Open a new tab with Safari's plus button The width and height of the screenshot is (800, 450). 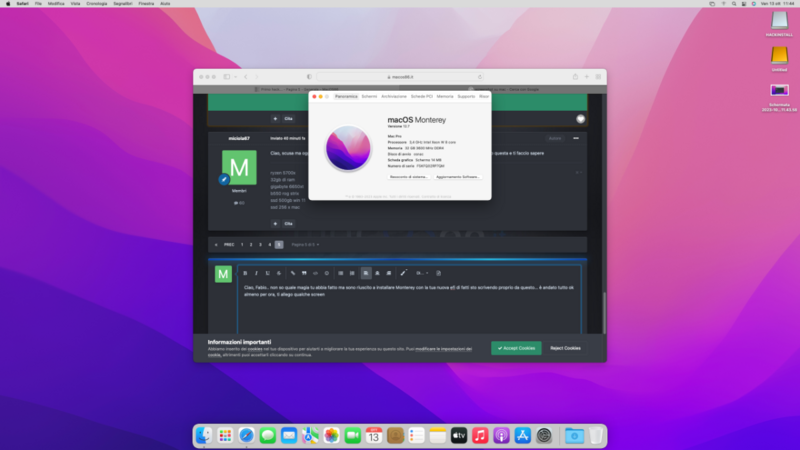[x=587, y=77]
